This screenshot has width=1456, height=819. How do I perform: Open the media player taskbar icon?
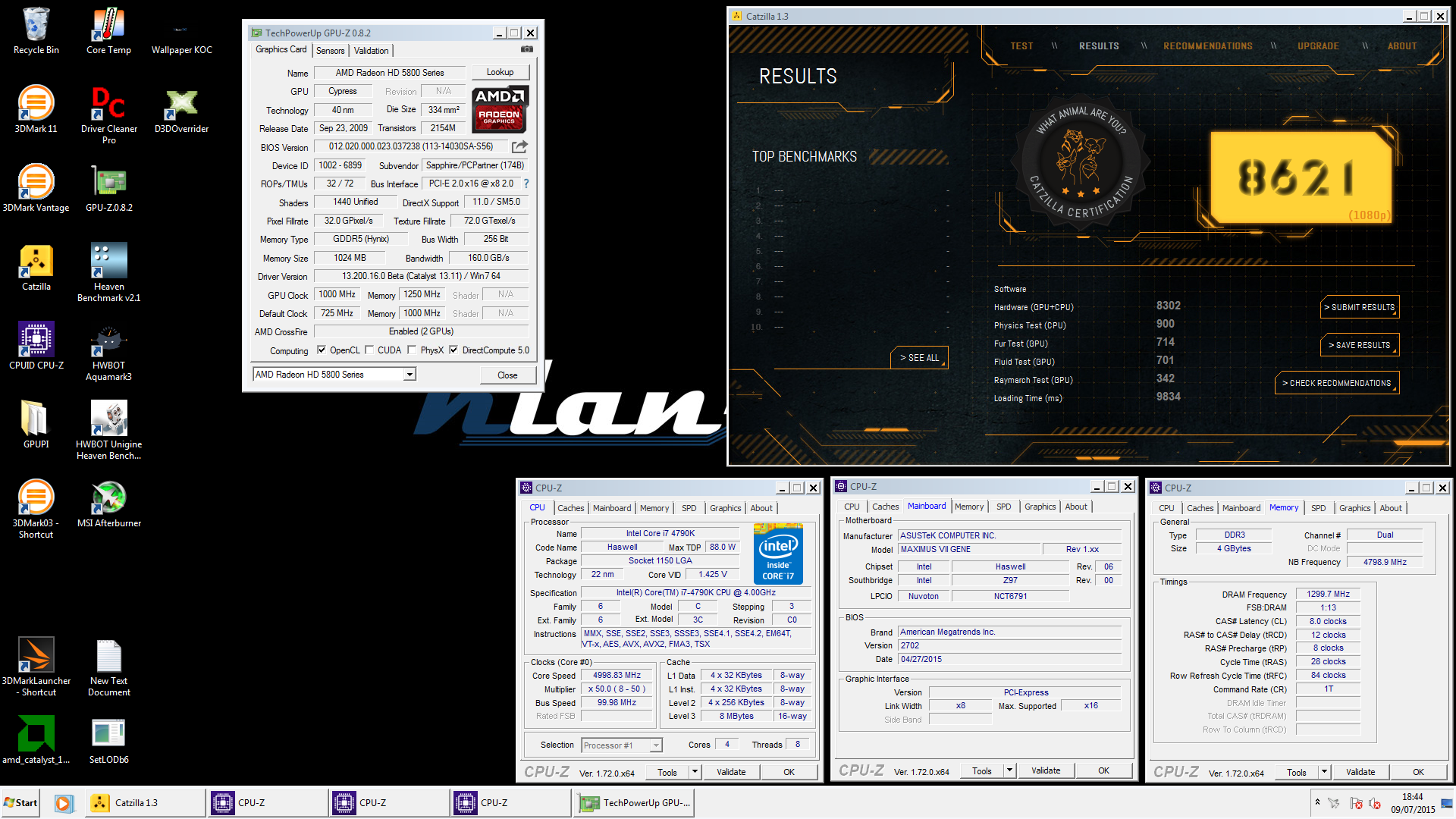click(x=64, y=803)
